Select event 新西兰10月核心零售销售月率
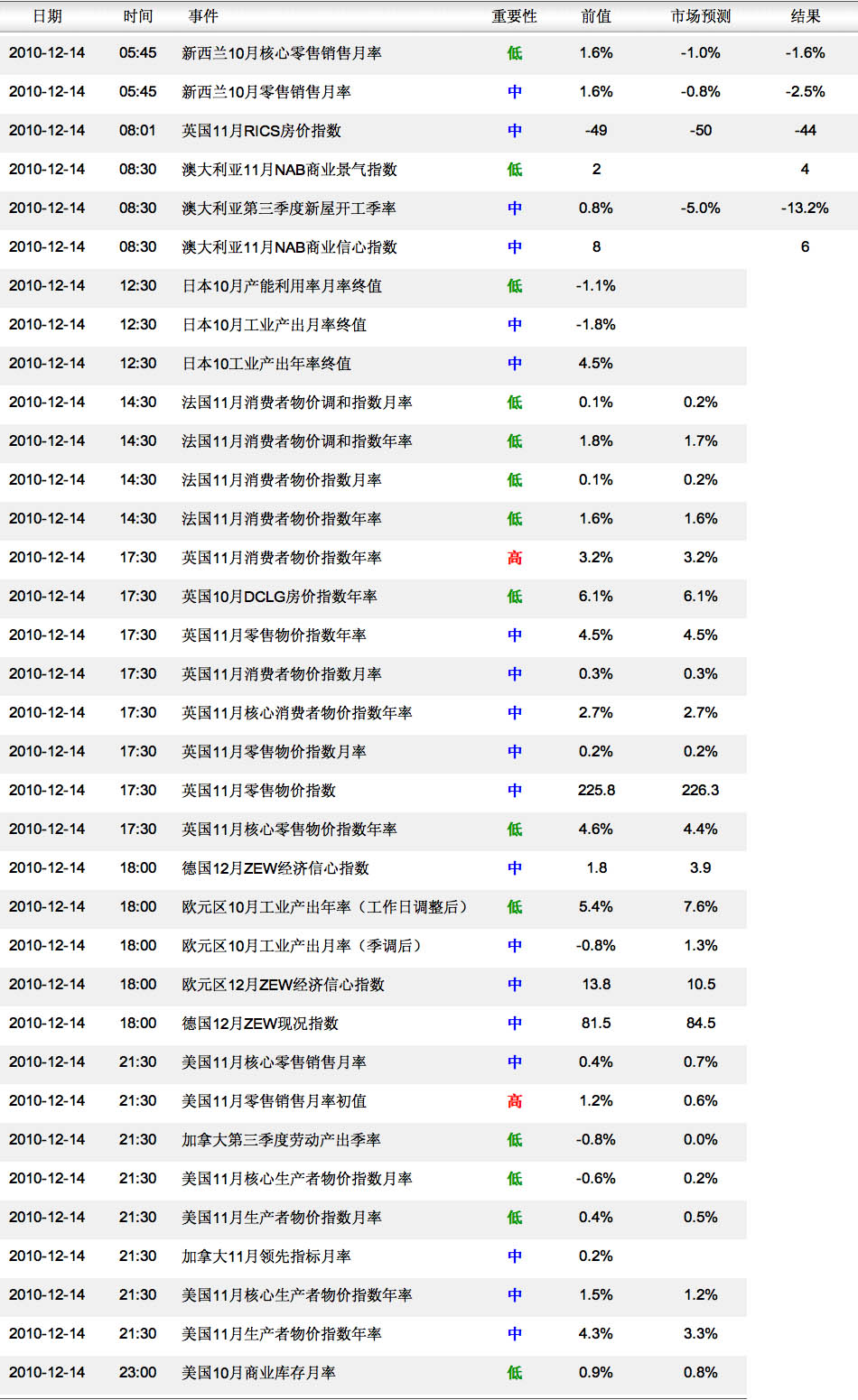The width and height of the screenshot is (858, 1400). coord(282,53)
